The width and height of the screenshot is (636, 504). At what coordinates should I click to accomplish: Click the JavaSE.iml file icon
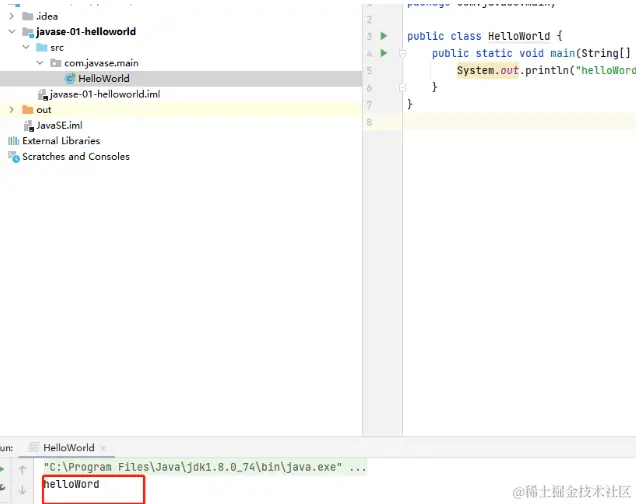coord(28,126)
